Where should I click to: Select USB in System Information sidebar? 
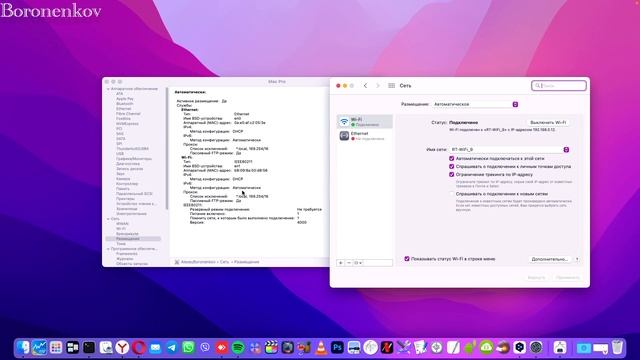[120, 154]
